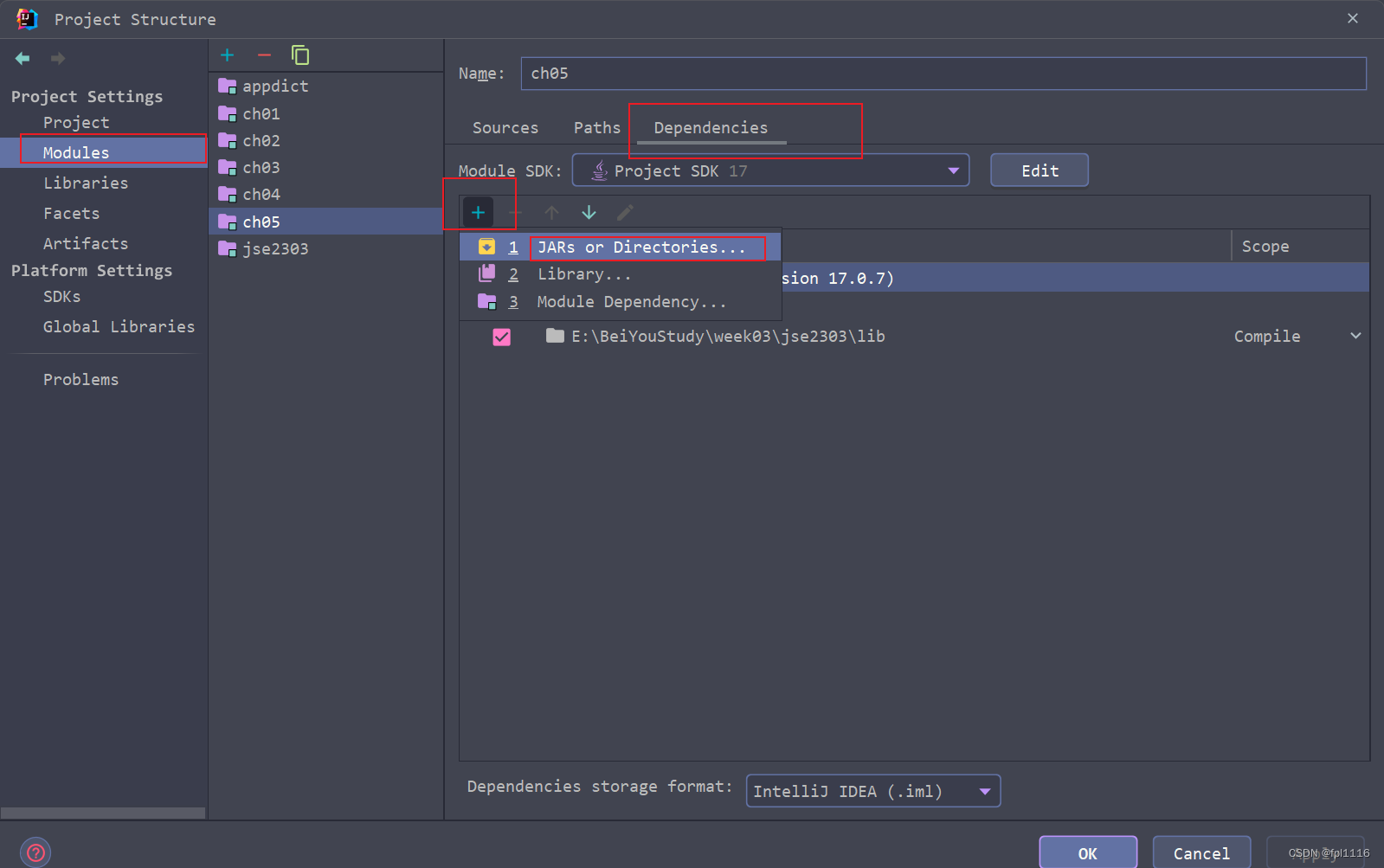Click the Module Dependency folder icon
The height and width of the screenshot is (868, 1384).
tap(487, 301)
